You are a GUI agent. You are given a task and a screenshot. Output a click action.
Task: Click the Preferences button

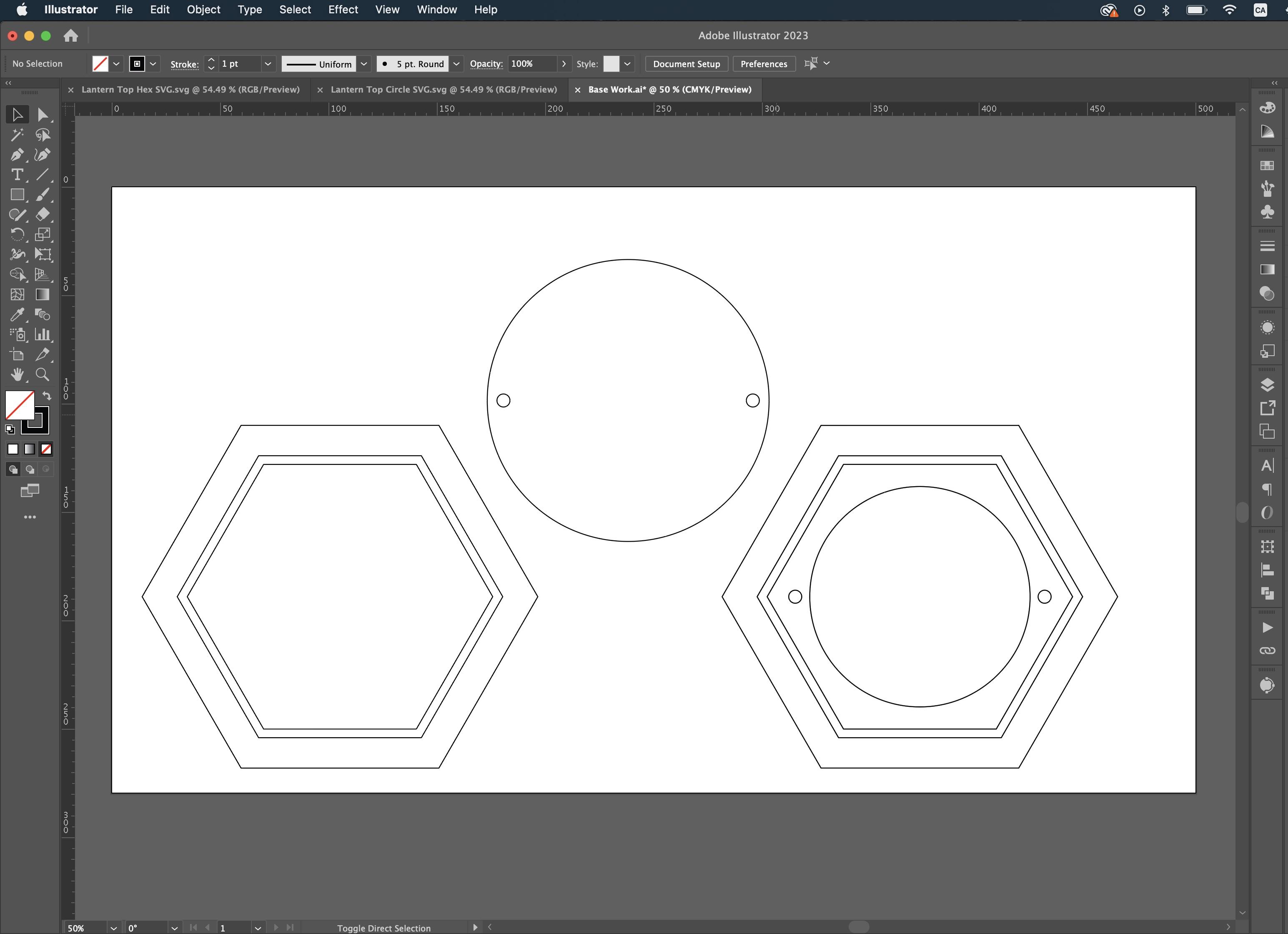763,64
